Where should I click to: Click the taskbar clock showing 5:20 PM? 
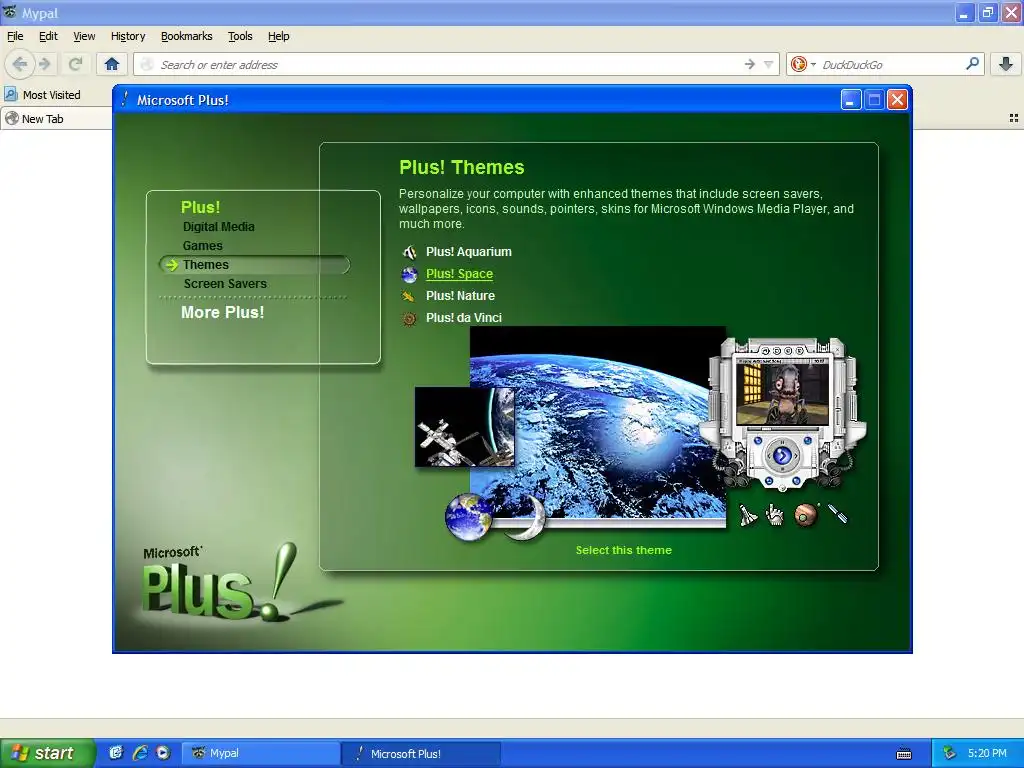[987, 753]
